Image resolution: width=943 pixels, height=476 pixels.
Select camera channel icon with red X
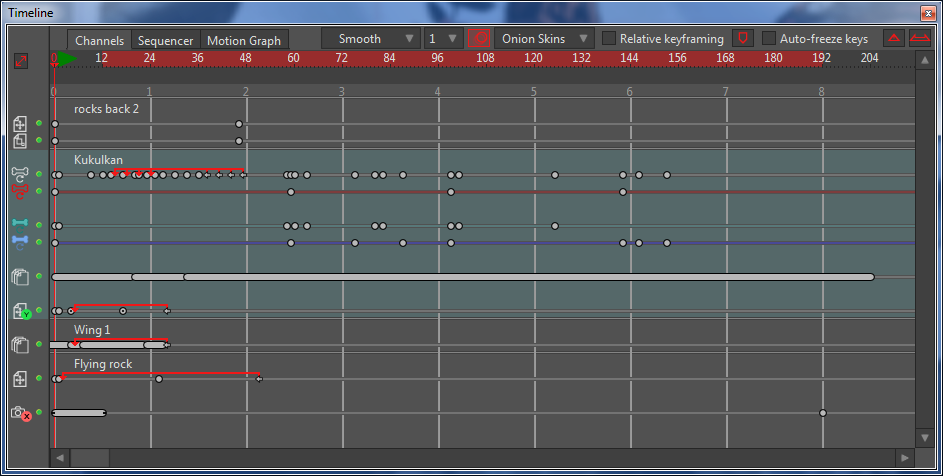21,413
